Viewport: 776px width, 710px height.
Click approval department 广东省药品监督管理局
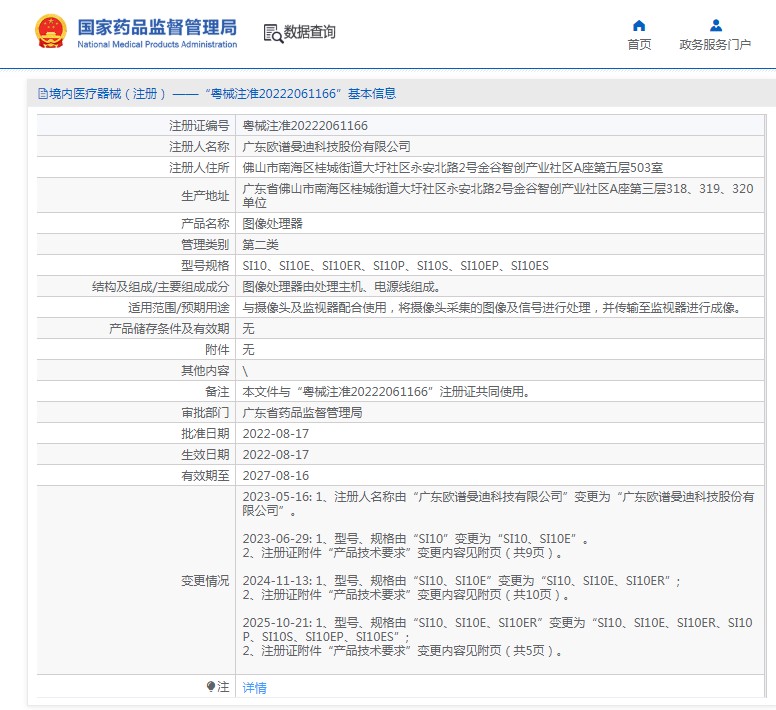(x=302, y=413)
